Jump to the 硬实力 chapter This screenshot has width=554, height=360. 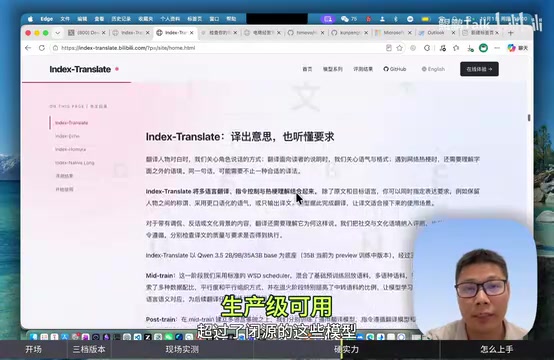pyautogui.click(x=346, y=350)
